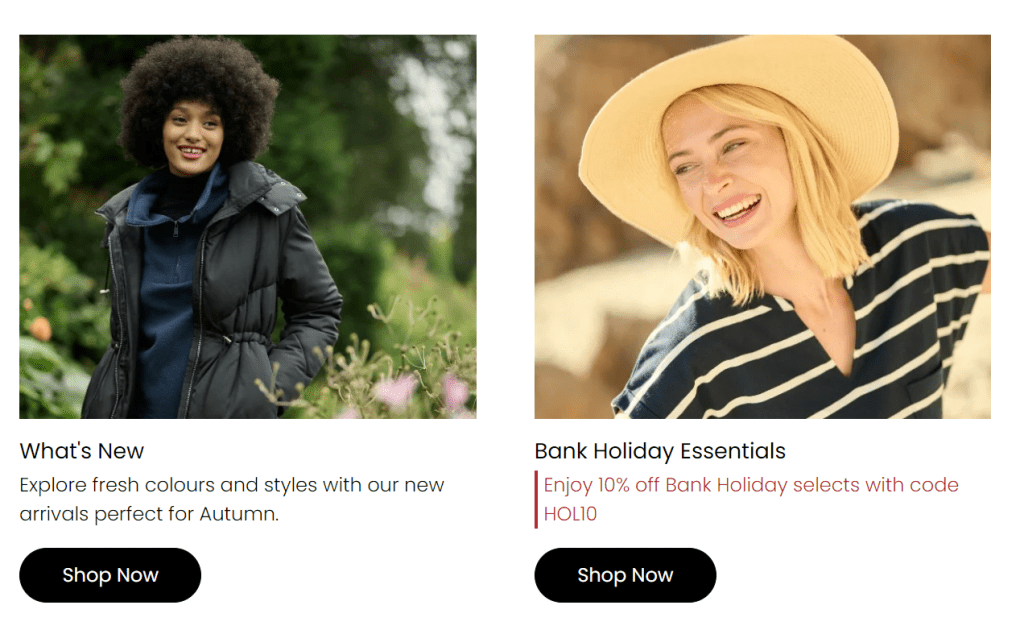The height and width of the screenshot is (626, 1024).
Task: Click Shop Now under Bank Holiday Essentials
Action: [x=625, y=575]
